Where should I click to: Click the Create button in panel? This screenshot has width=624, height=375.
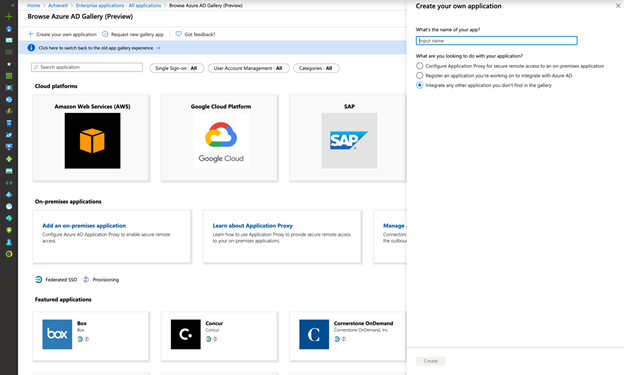point(431,361)
